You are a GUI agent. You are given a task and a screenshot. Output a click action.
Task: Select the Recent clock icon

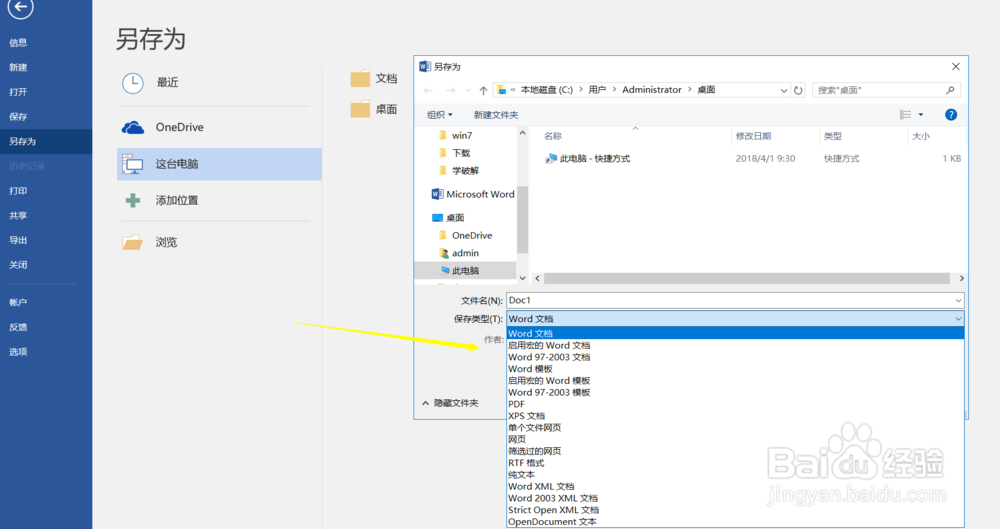point(133,83)
